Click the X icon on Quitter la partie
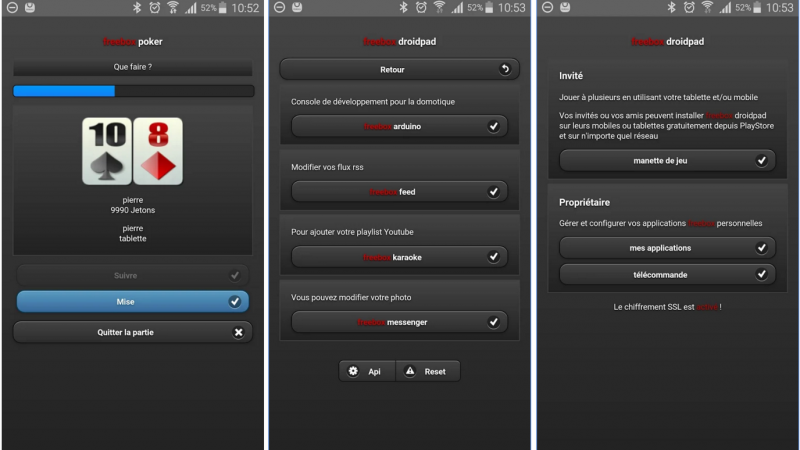This screenshot has height=450, width=800. point(238,332)
